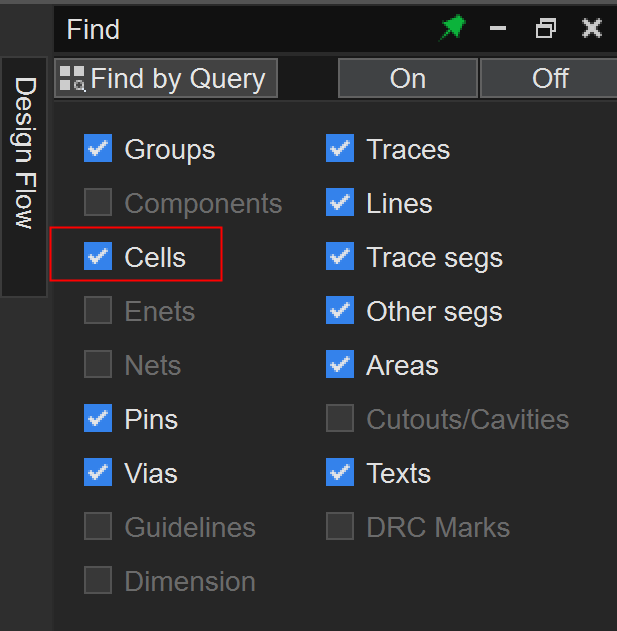This screenshot has width=617, height=631.
Task: Uncheck the Areas checkbox
Action: [x=340, y=365]
